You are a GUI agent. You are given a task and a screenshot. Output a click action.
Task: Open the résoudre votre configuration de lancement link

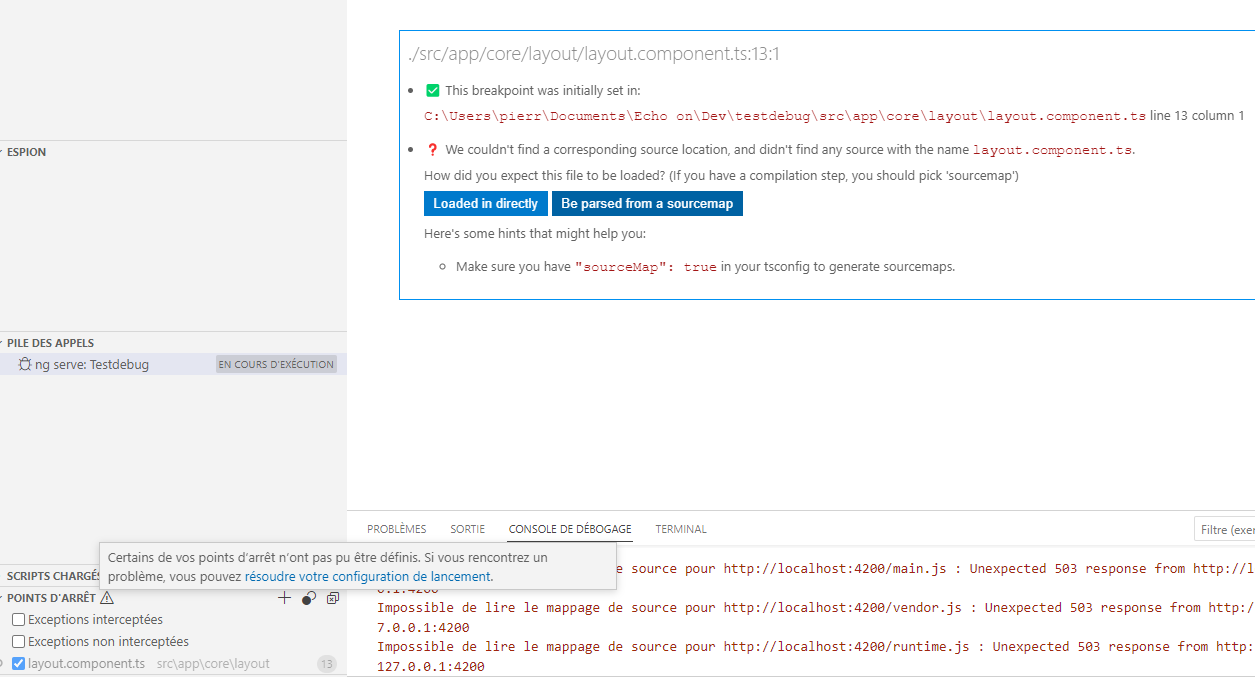point(366,576)
